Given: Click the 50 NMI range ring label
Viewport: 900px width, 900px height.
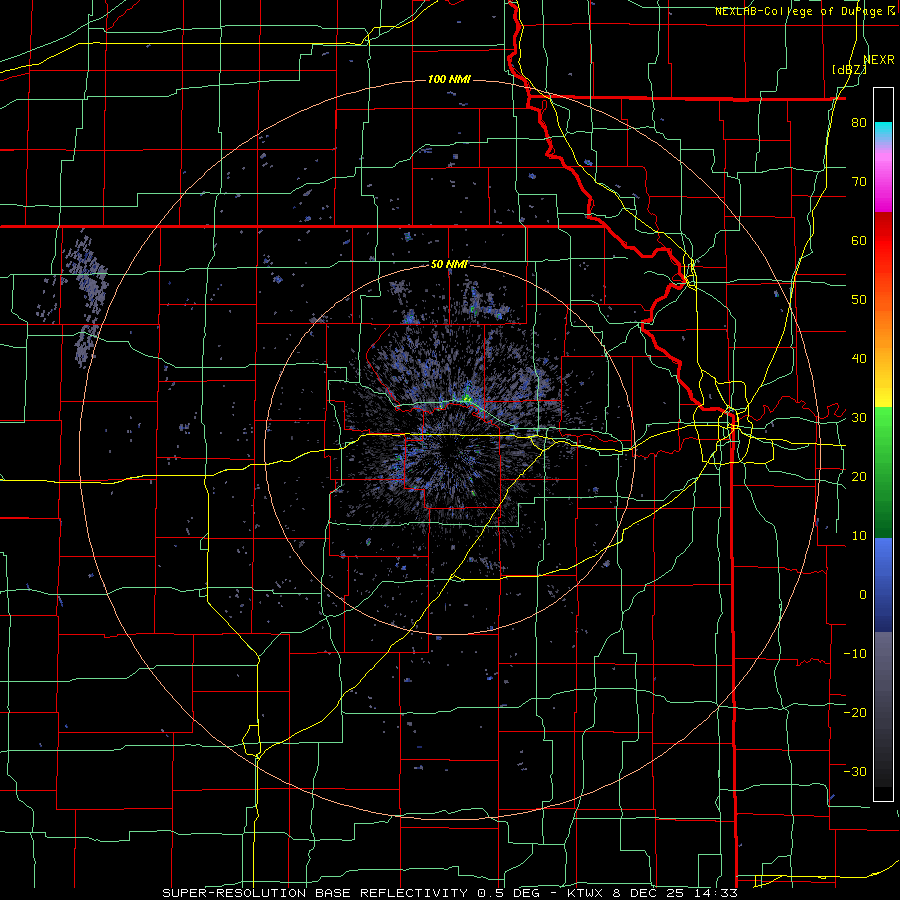Looking at the screenshot, I should point(449,265).
